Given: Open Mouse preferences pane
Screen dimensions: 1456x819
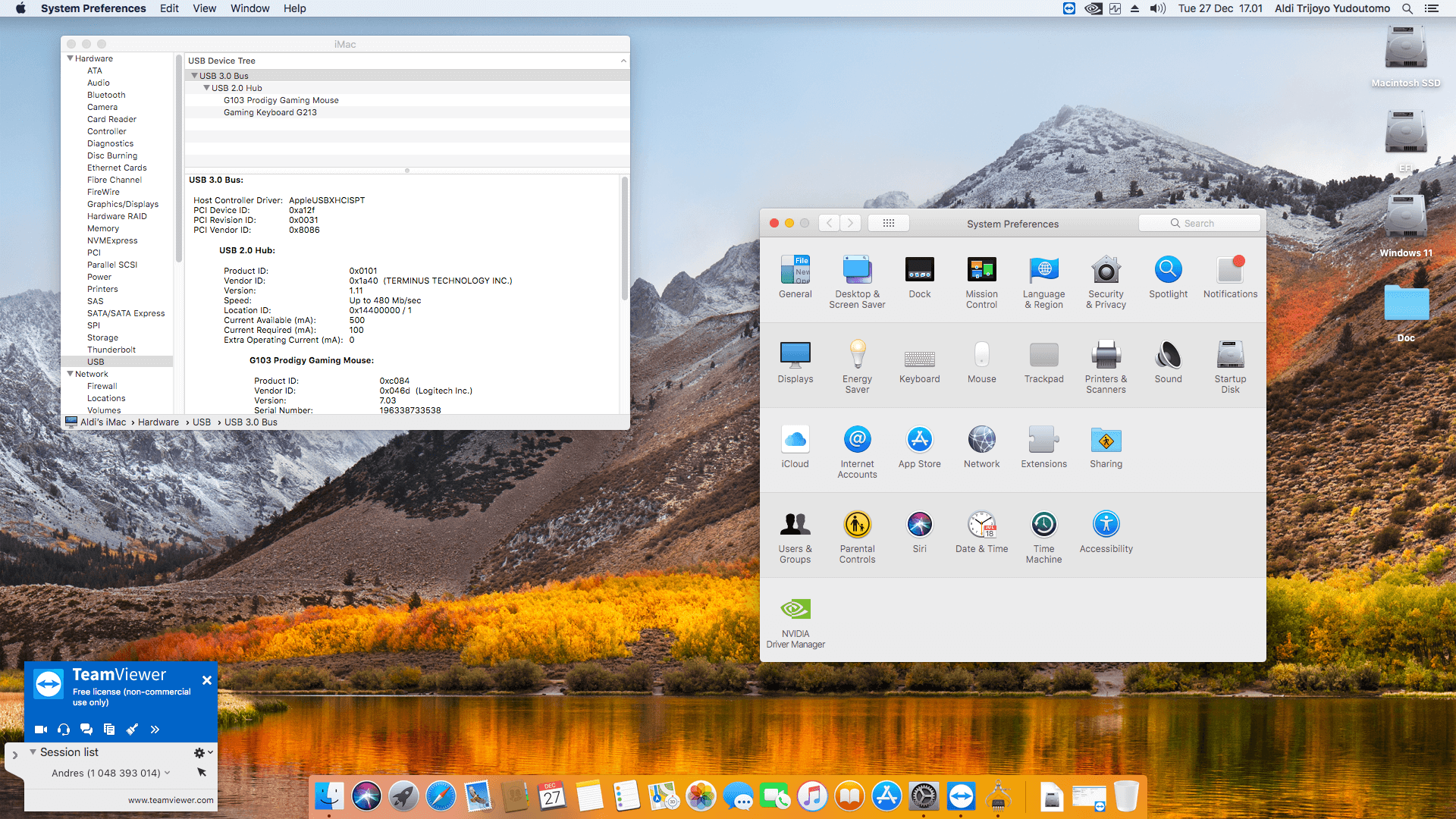Looking at the screenshot, I should click(x=981, y=362).
